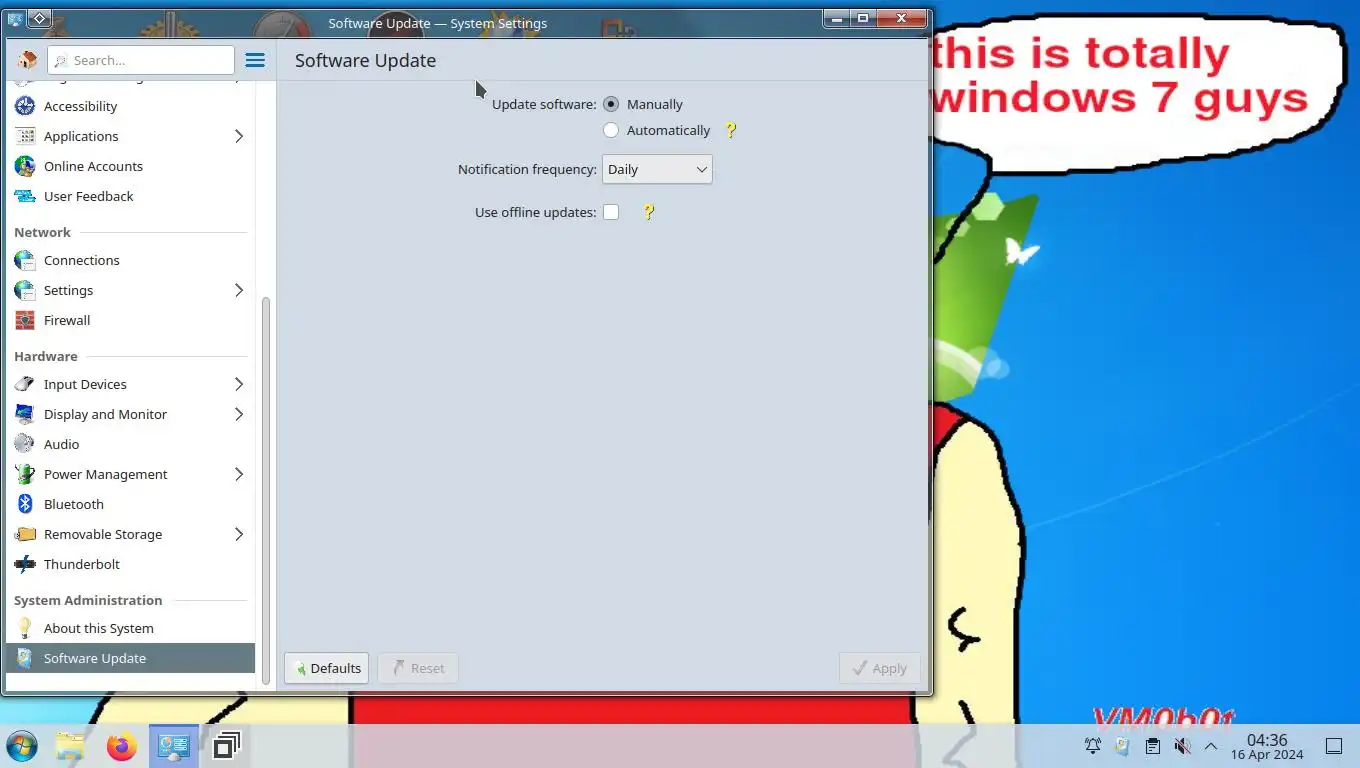Image resolution: width=1360 pixels, height=768 pixels.
Task: Expand the Removable Storage submenu arrow
Action: (x=239, y=534)
